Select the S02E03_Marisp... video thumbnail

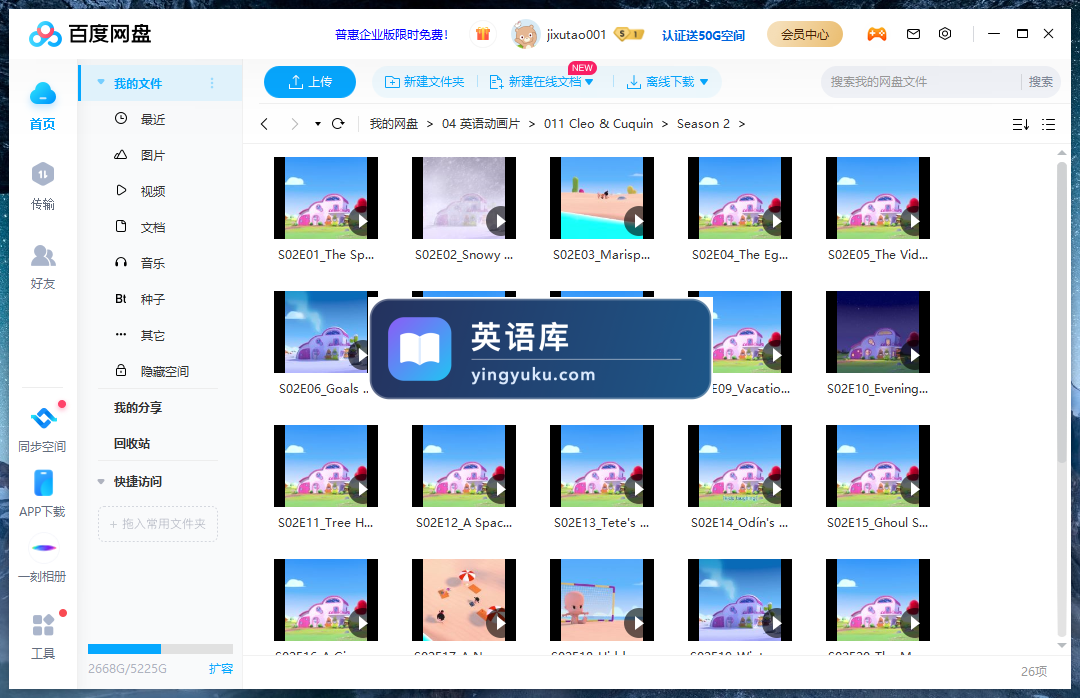(x=601, y=198)
